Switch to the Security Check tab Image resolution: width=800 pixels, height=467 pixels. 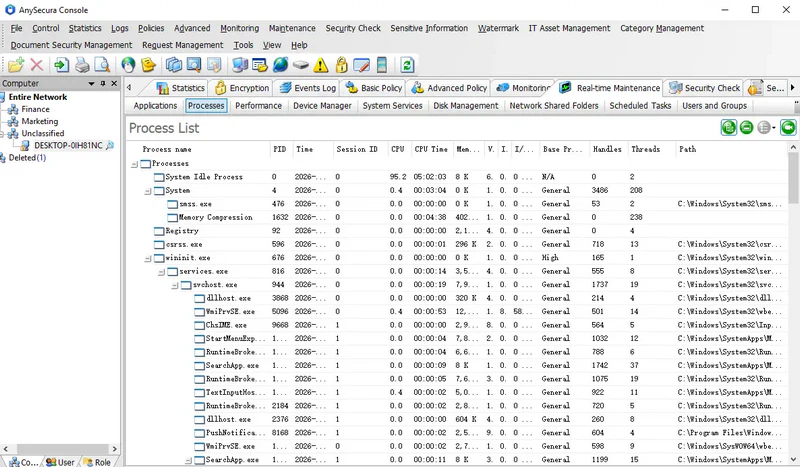coord(704,88)
